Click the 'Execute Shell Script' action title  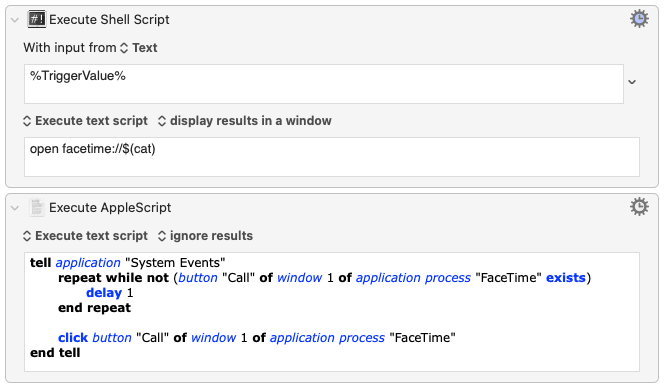[109, 19]
